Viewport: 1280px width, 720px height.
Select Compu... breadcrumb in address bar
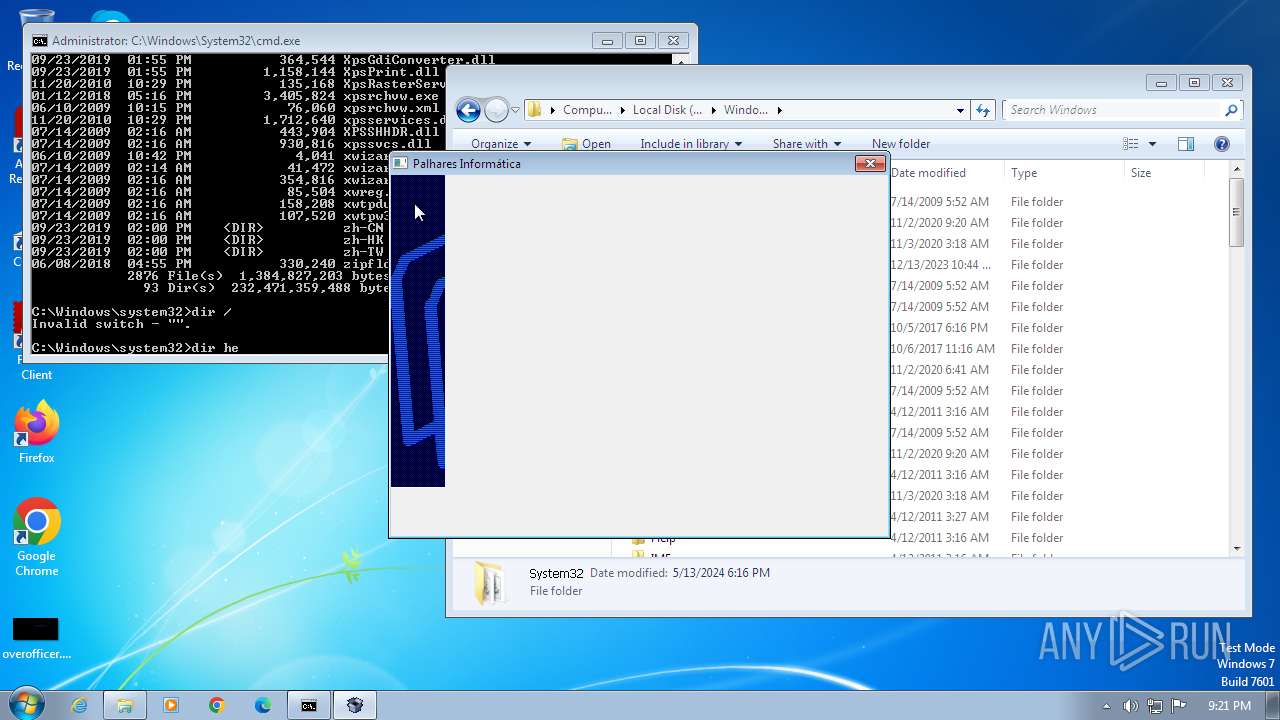[587, 110]
